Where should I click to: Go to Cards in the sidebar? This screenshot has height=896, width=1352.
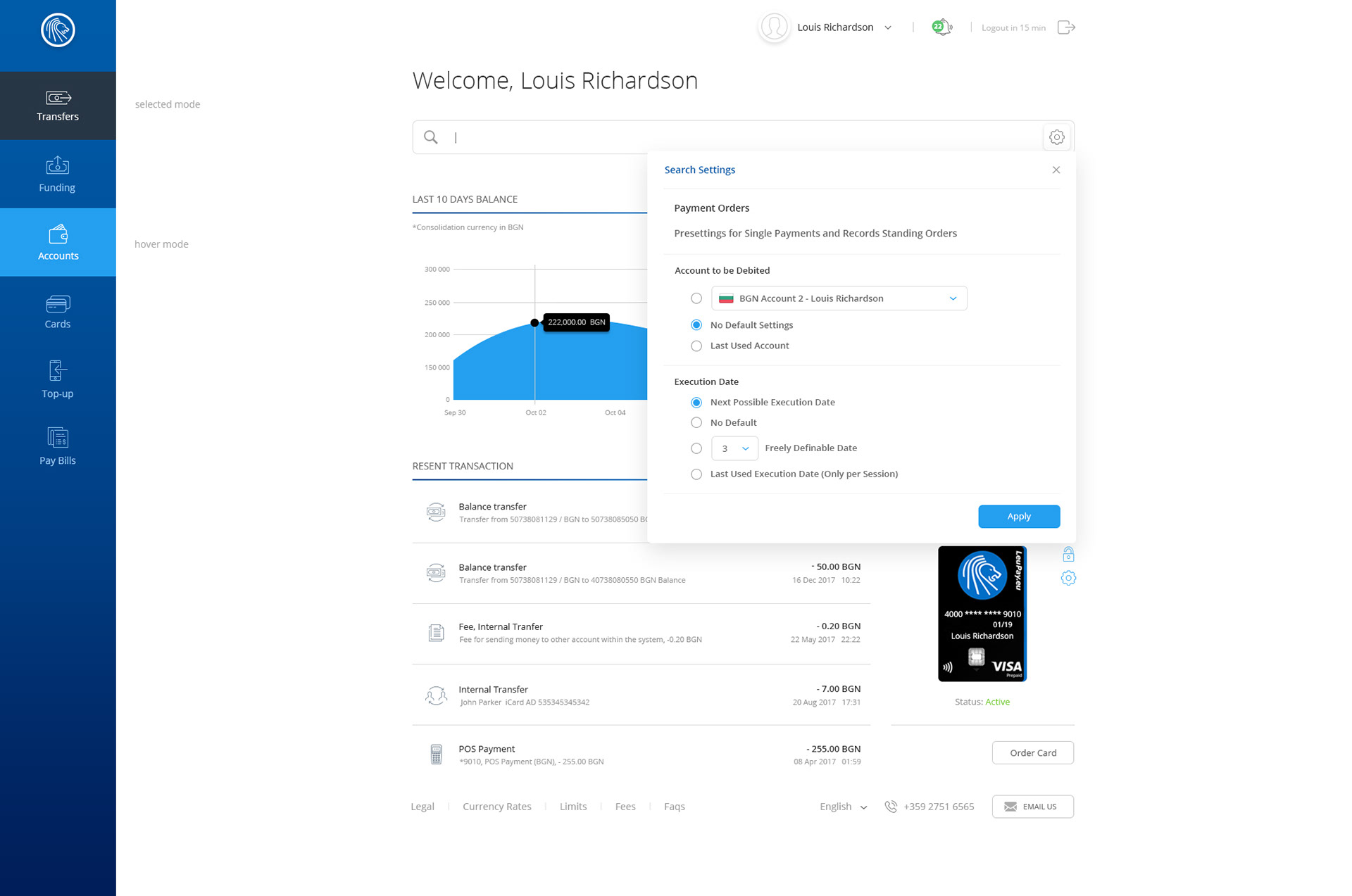58,312
